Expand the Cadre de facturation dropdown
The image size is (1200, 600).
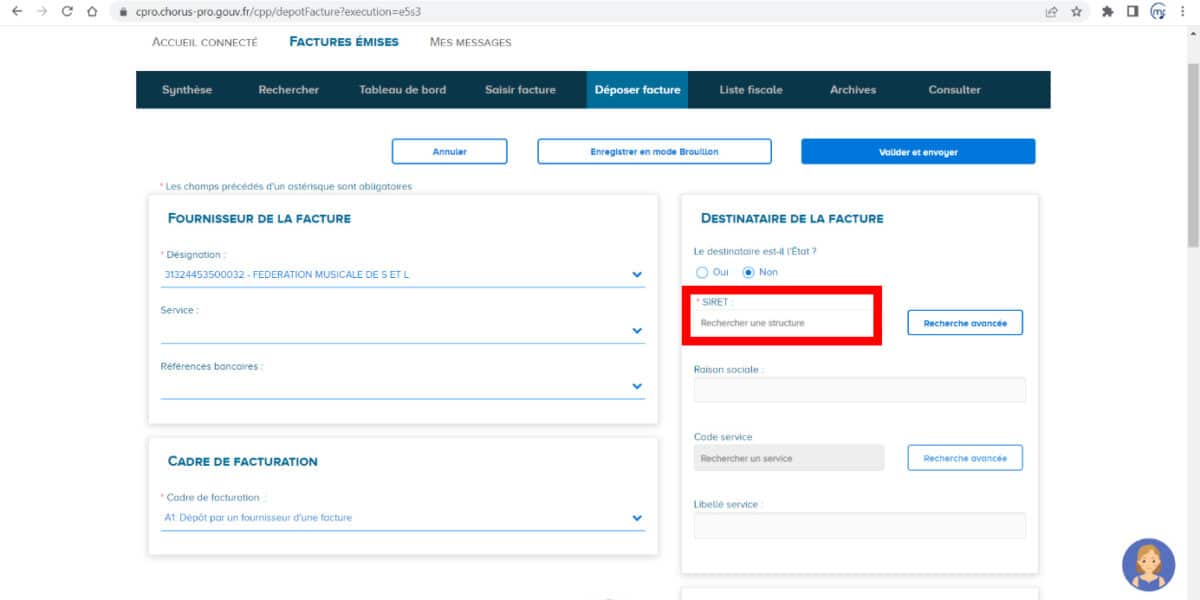pos(637,517)
